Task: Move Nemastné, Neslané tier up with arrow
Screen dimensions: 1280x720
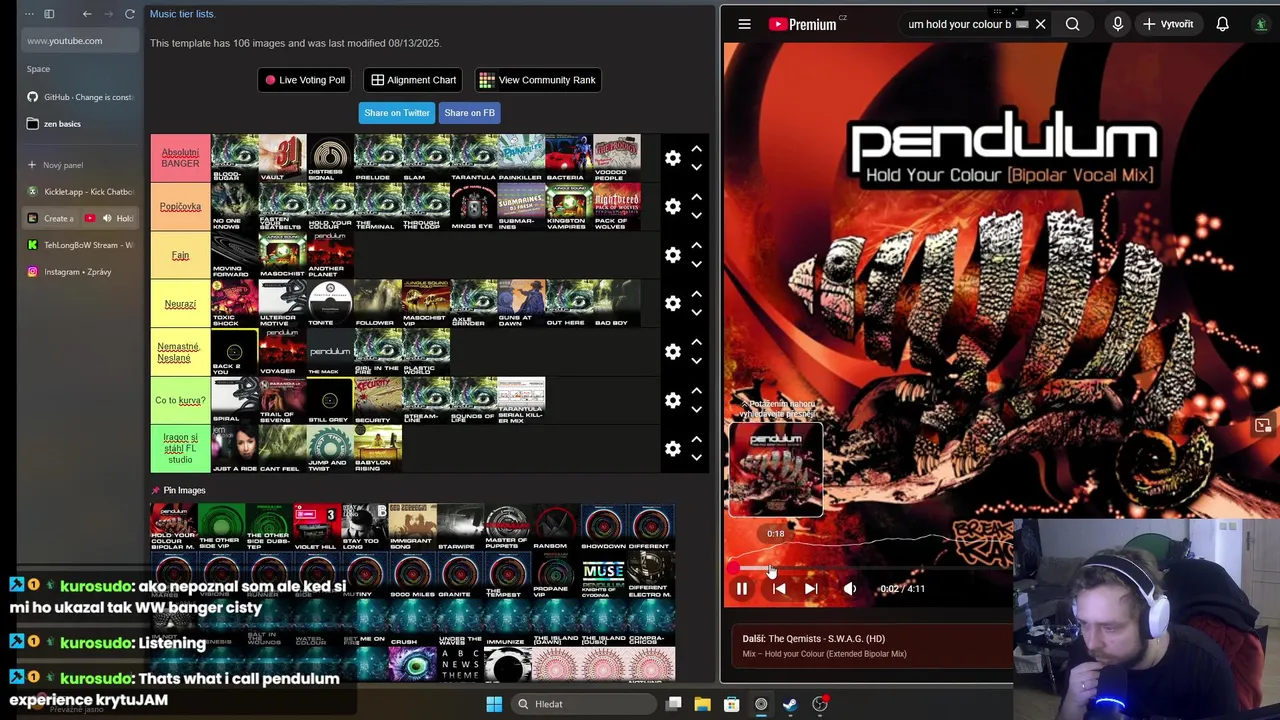Action: coord(696,343)
